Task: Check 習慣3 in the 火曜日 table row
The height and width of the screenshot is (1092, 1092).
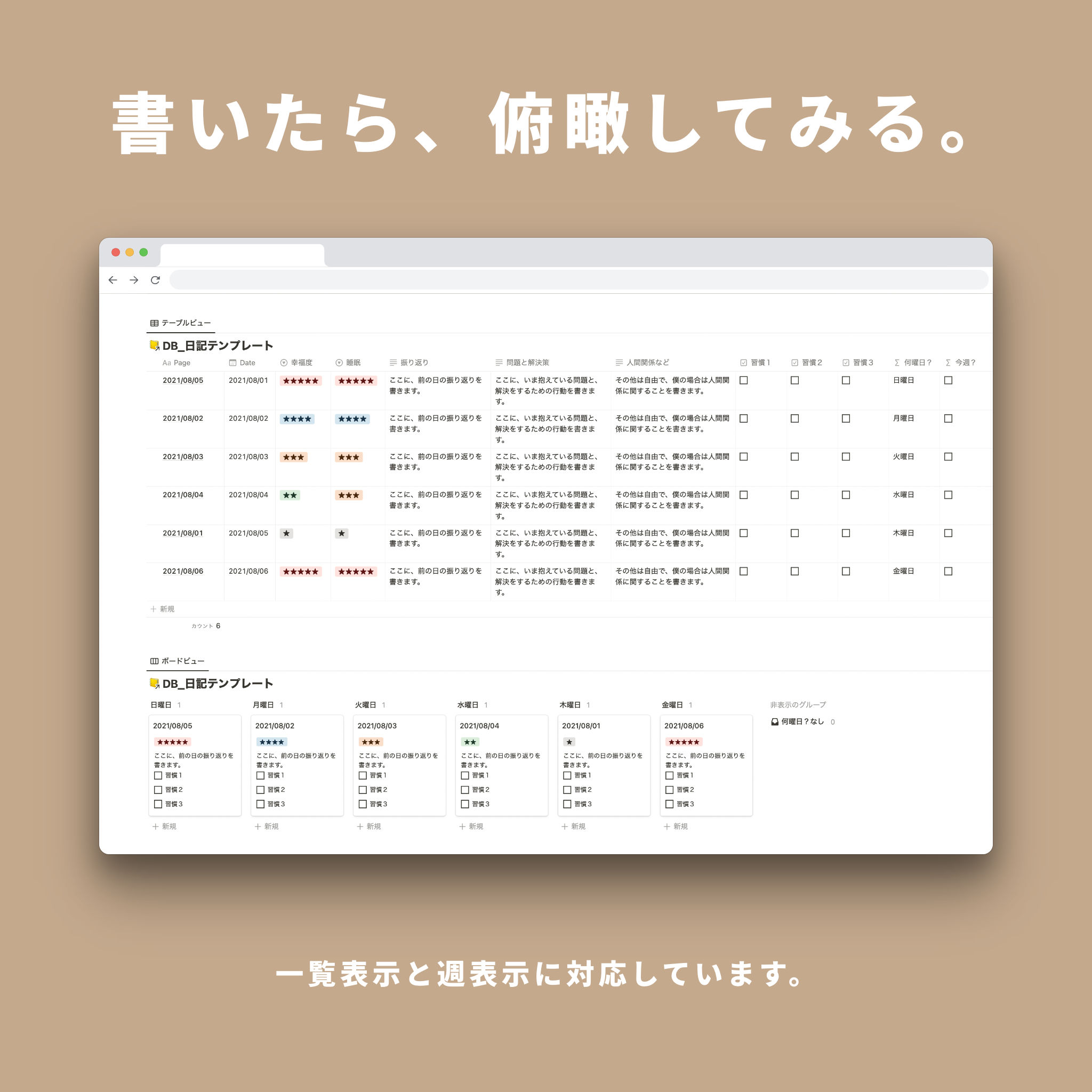Action: point(846,457)
